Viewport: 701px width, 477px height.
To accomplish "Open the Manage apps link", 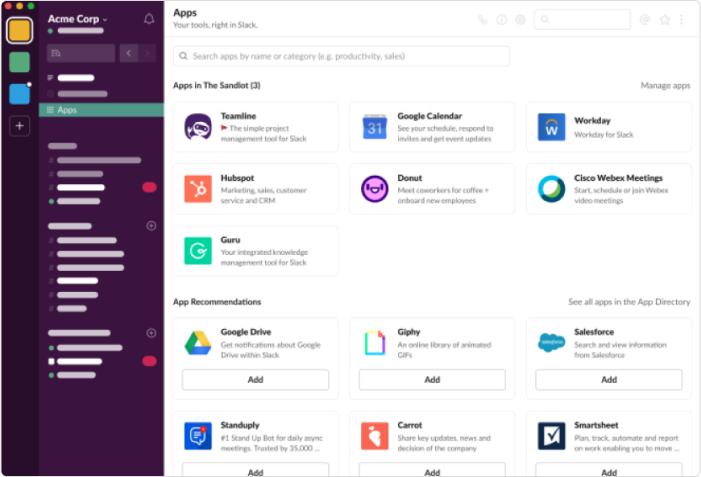I will click(665, 85).
